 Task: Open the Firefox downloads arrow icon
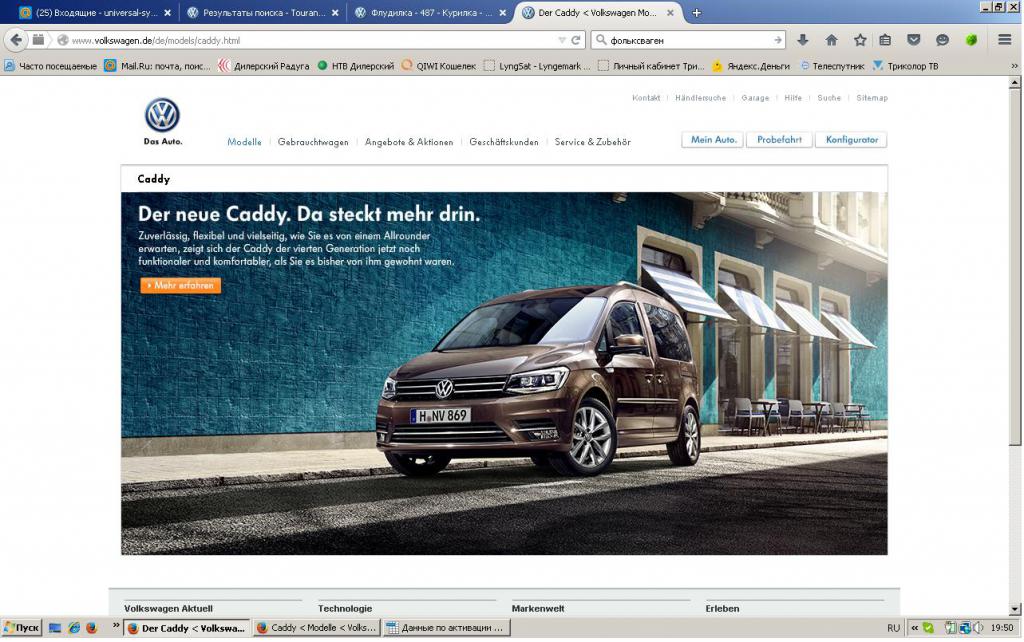pos(803,40)
